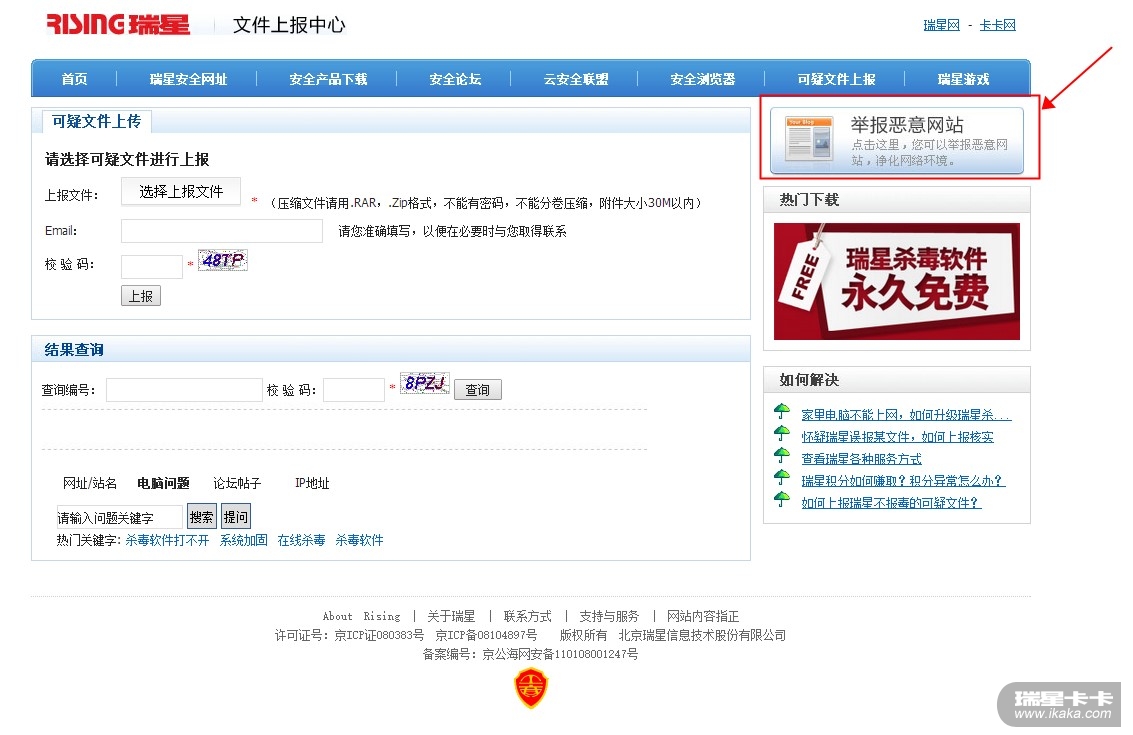
Task: Open 支持与服务 footer link
Action: click(x=609, y=616)
